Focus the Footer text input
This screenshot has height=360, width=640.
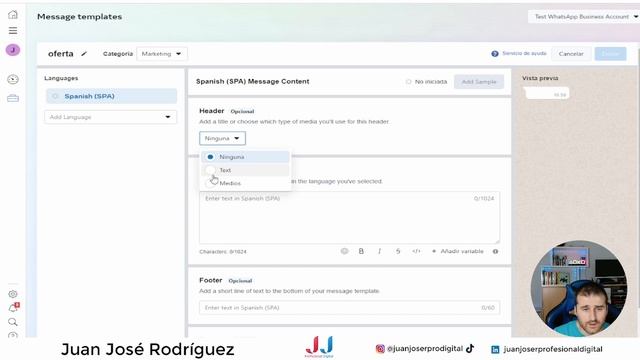pos(349,308)
